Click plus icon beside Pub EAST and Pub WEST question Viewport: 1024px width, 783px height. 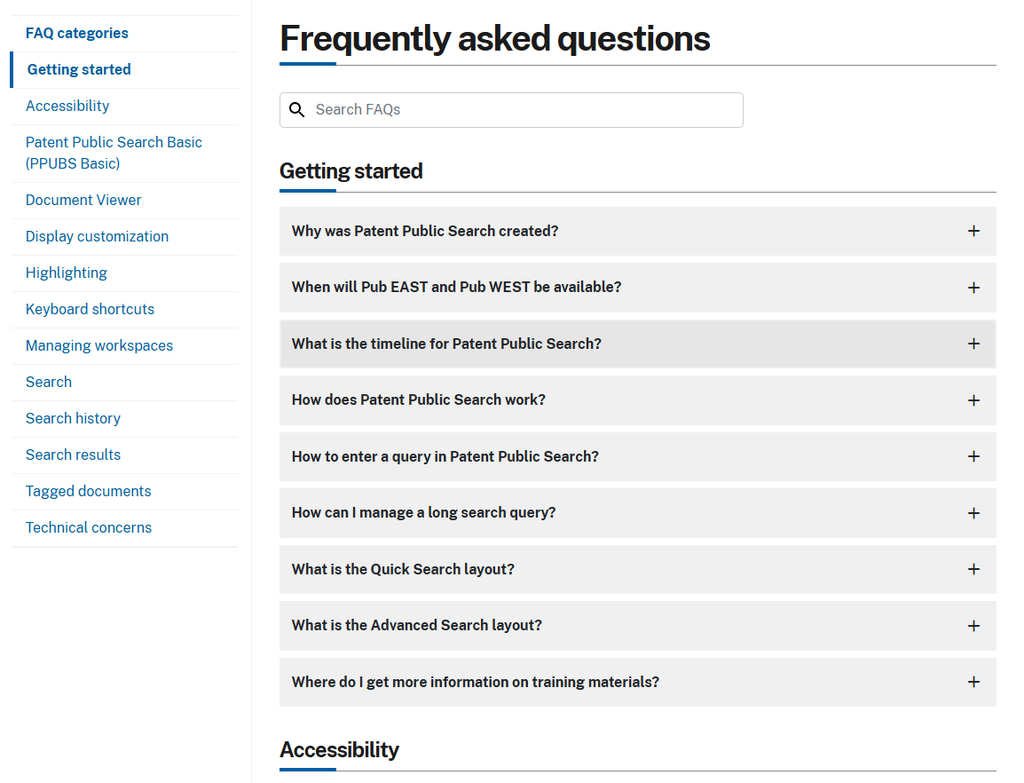tap(973, 288)
